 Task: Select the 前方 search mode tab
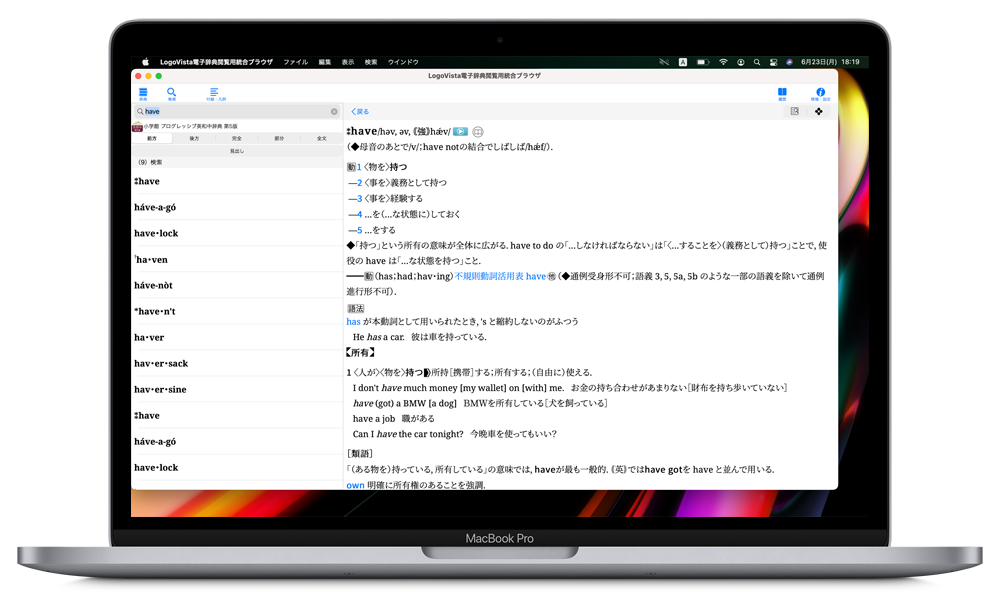(152, 138)
